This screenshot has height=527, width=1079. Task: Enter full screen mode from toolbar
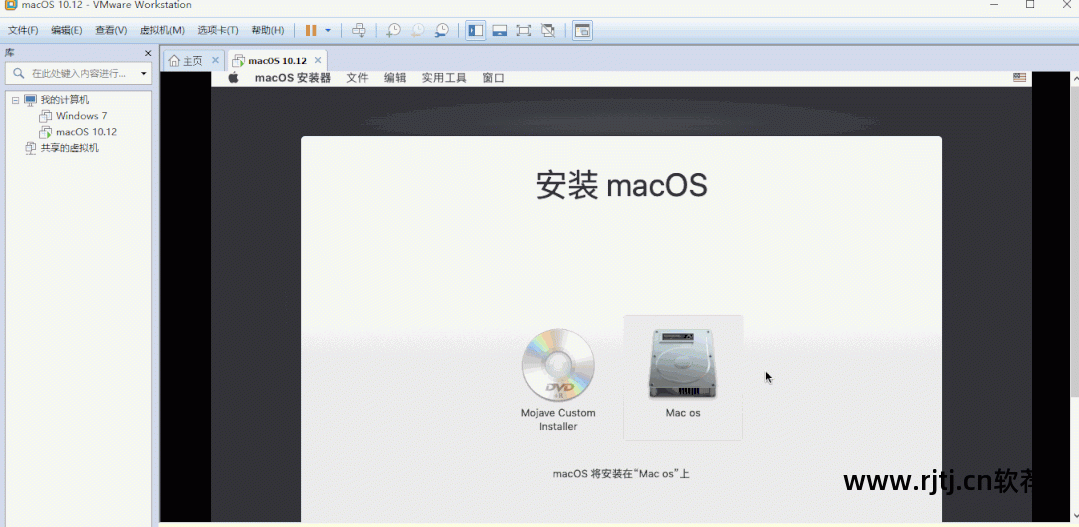[524, 30]
